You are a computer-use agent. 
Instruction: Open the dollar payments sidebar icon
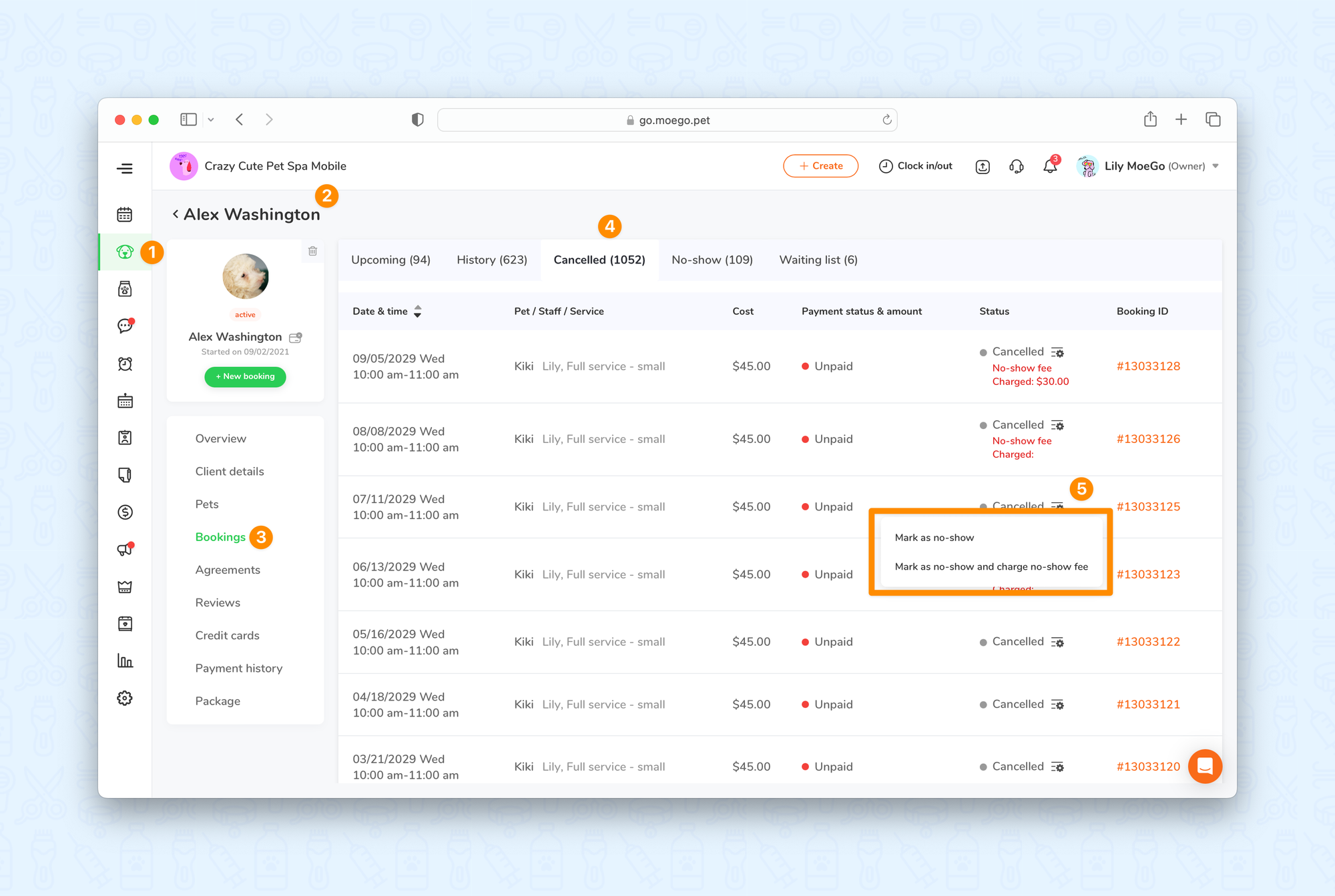coord(125,512)
